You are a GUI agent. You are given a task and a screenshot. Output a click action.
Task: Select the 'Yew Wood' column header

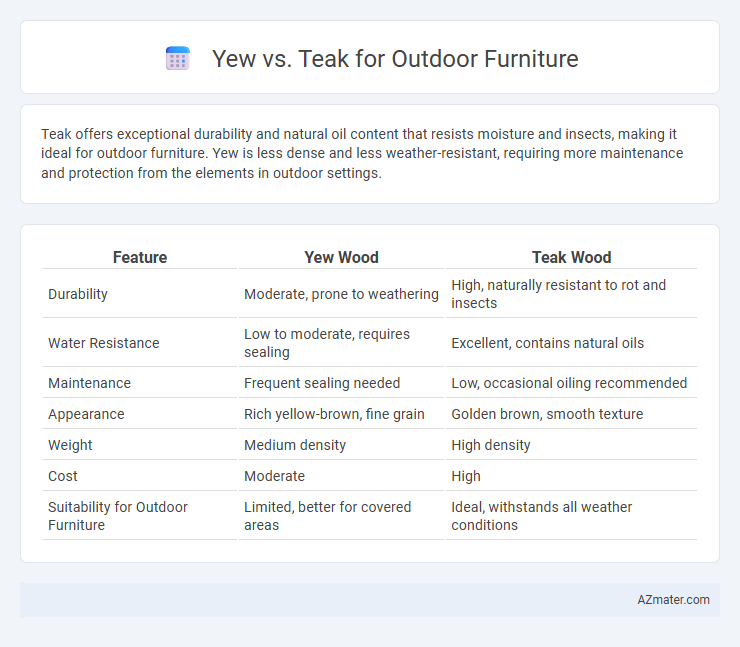(x=341, y=257)
